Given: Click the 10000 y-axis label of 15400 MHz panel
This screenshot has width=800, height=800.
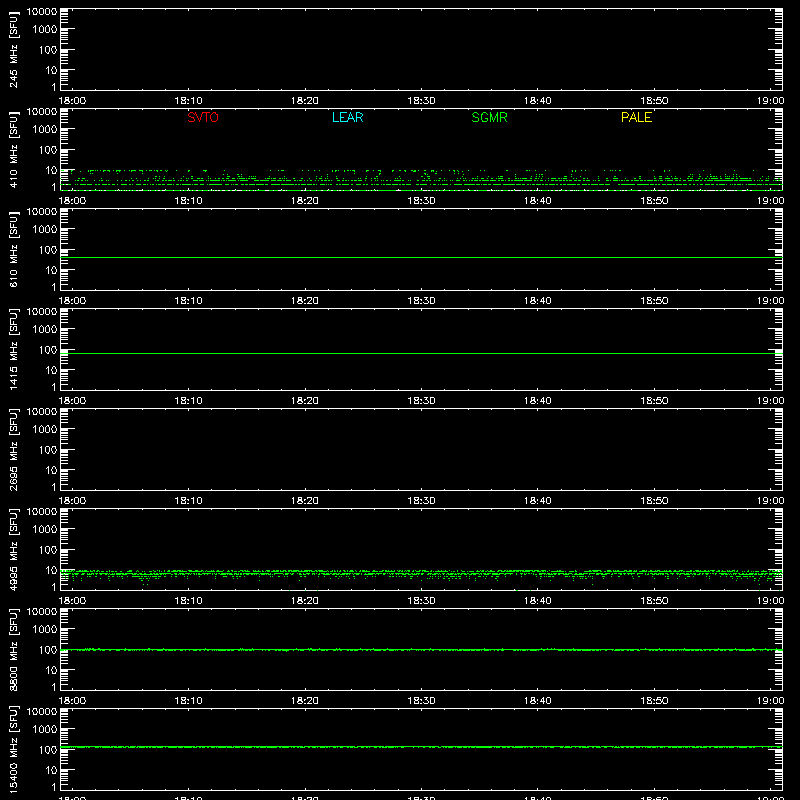Looking at the screenshot, I should 42,711.
